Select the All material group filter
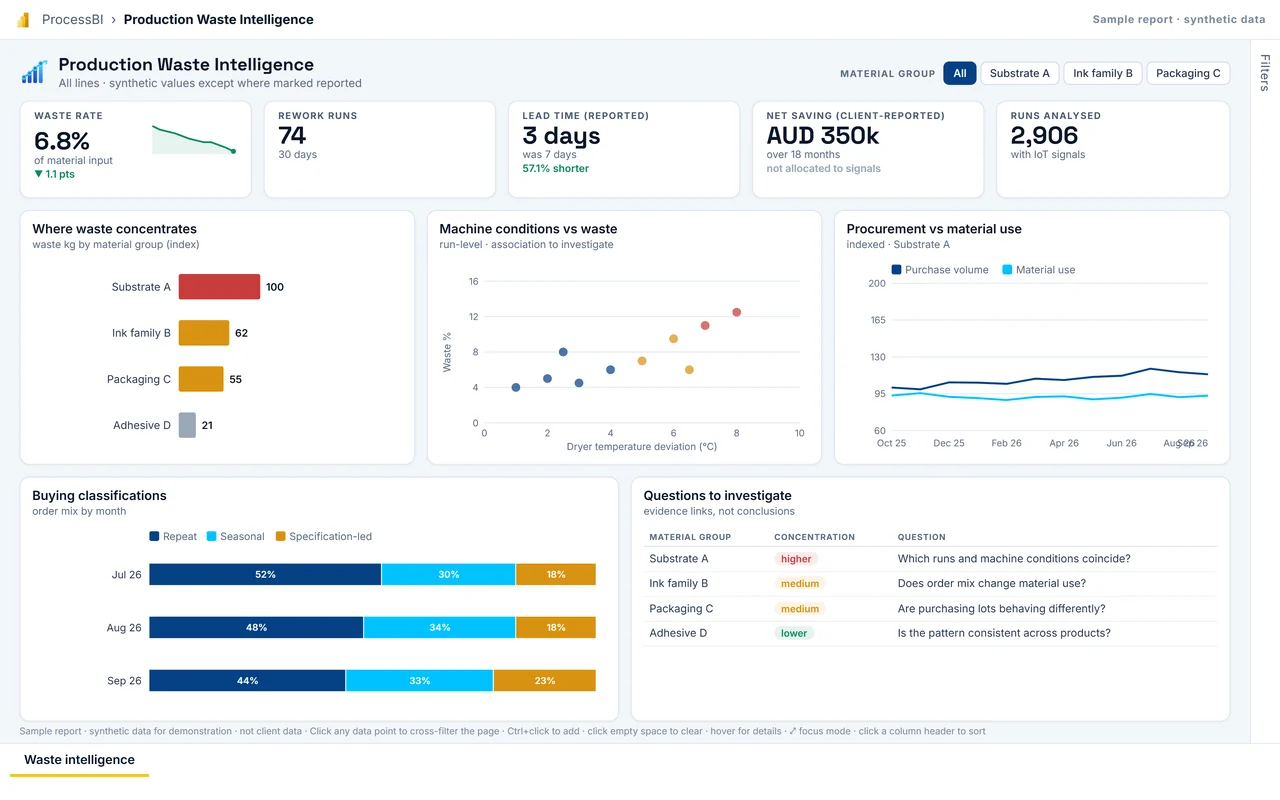The image size is (1280, 800). (x=959, y=73)
